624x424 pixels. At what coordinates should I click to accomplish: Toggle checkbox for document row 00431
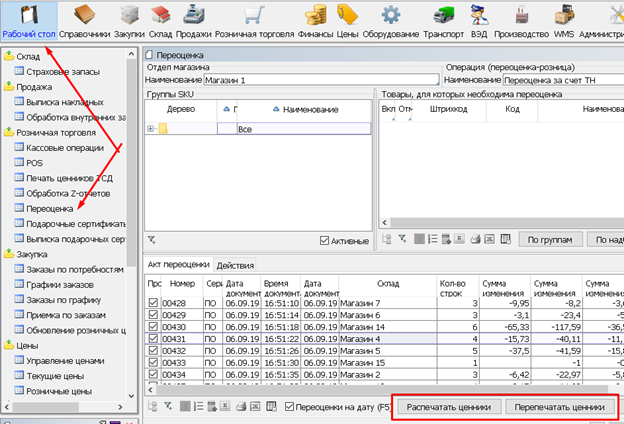[x=153, y=340]
